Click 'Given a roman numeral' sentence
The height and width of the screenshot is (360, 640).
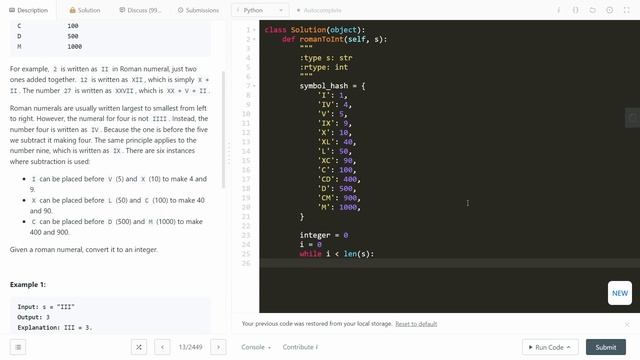pos(84,249)
